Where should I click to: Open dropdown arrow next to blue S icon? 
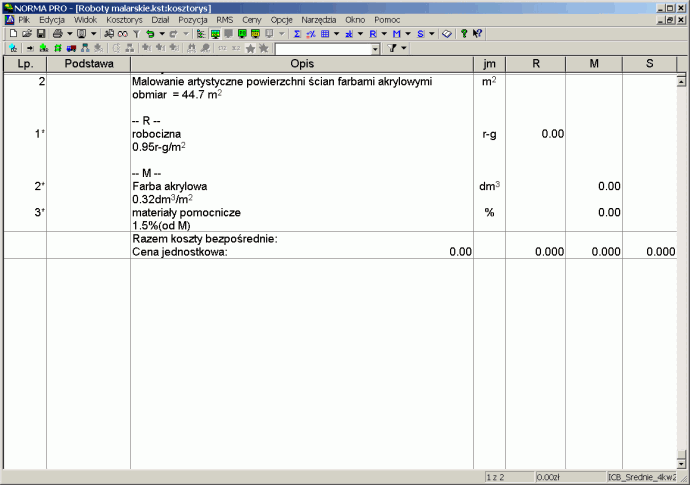click(x=431, y=33)
